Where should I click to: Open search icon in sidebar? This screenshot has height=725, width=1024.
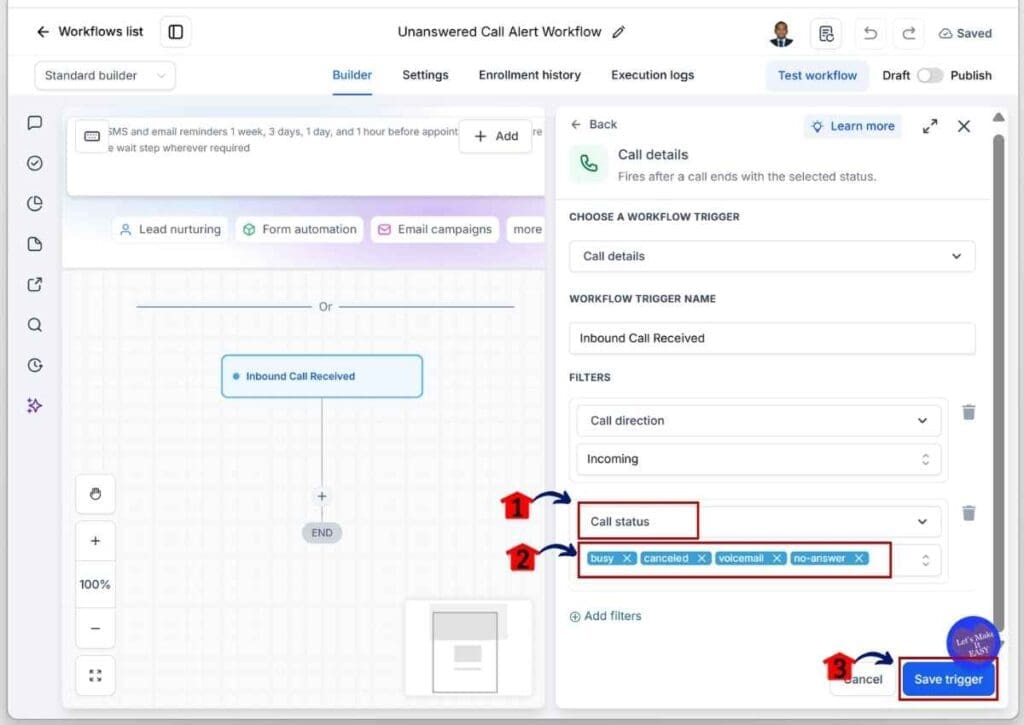tap(35, 325)
